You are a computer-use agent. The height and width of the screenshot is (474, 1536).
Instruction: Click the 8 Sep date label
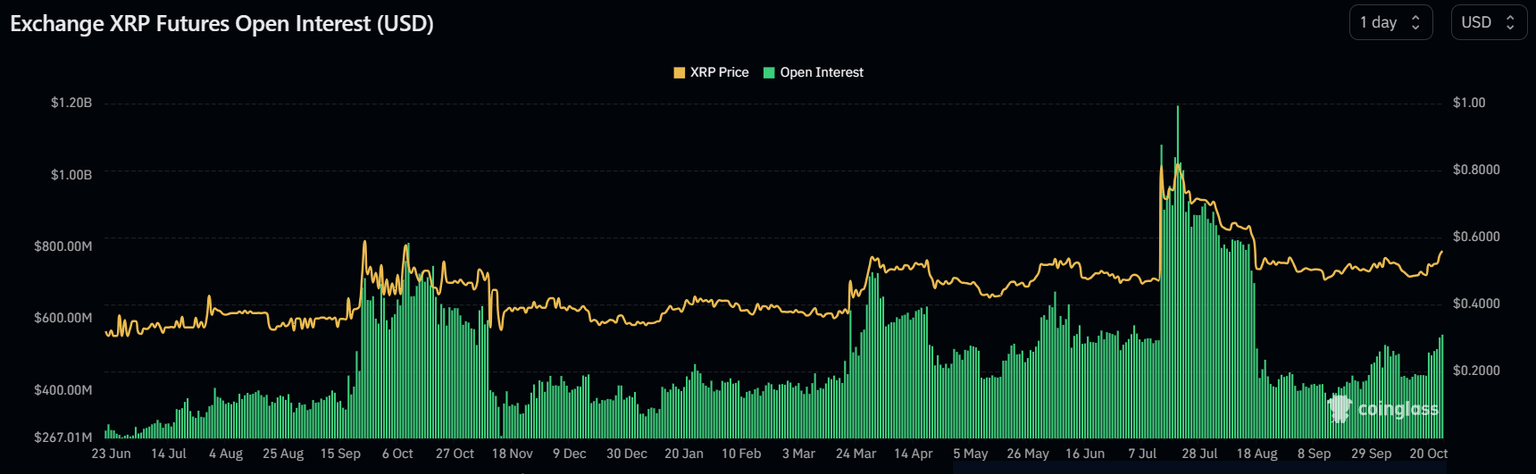[1316, 454]
